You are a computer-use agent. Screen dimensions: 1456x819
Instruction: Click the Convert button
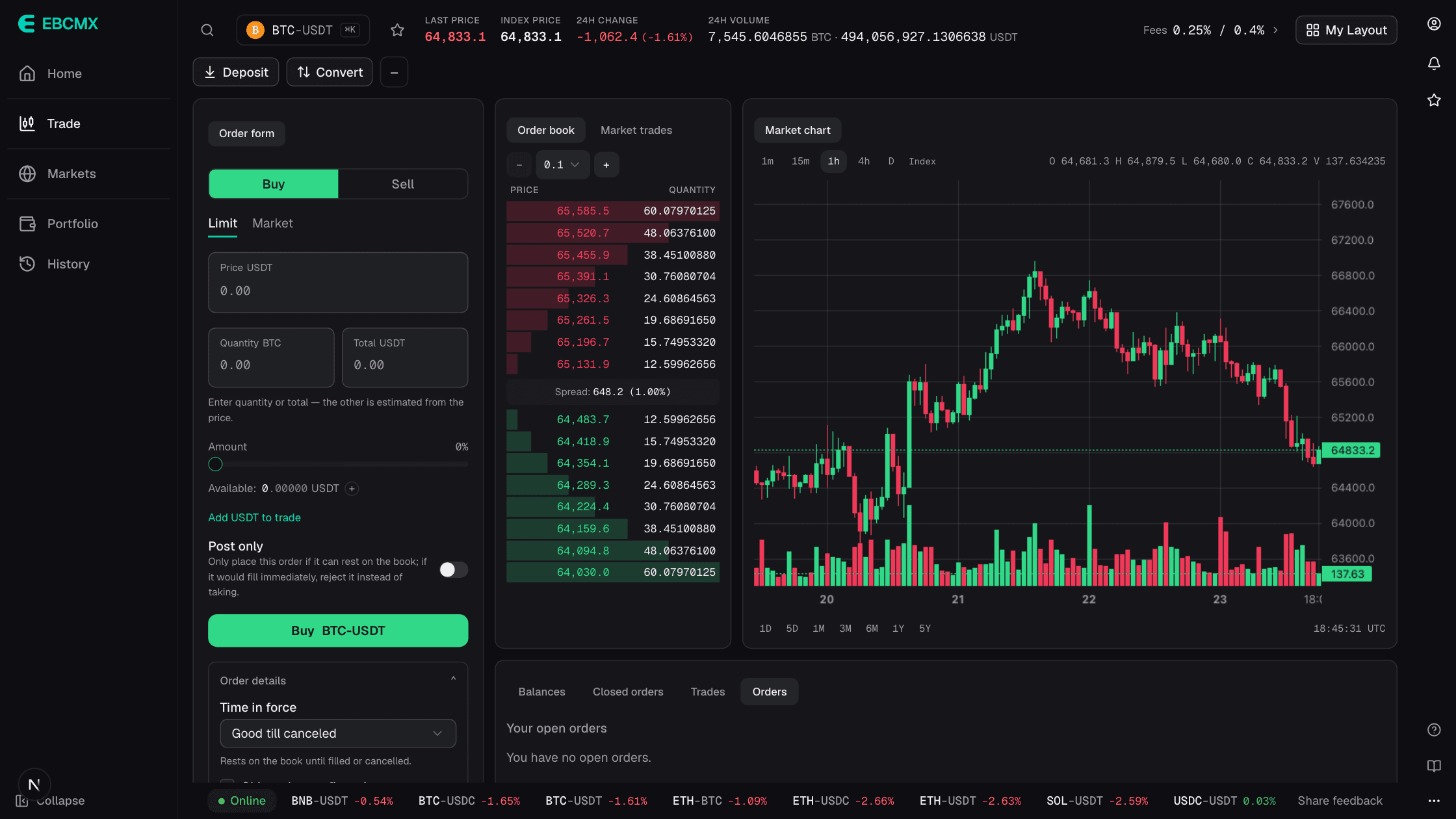click(330, 72)
